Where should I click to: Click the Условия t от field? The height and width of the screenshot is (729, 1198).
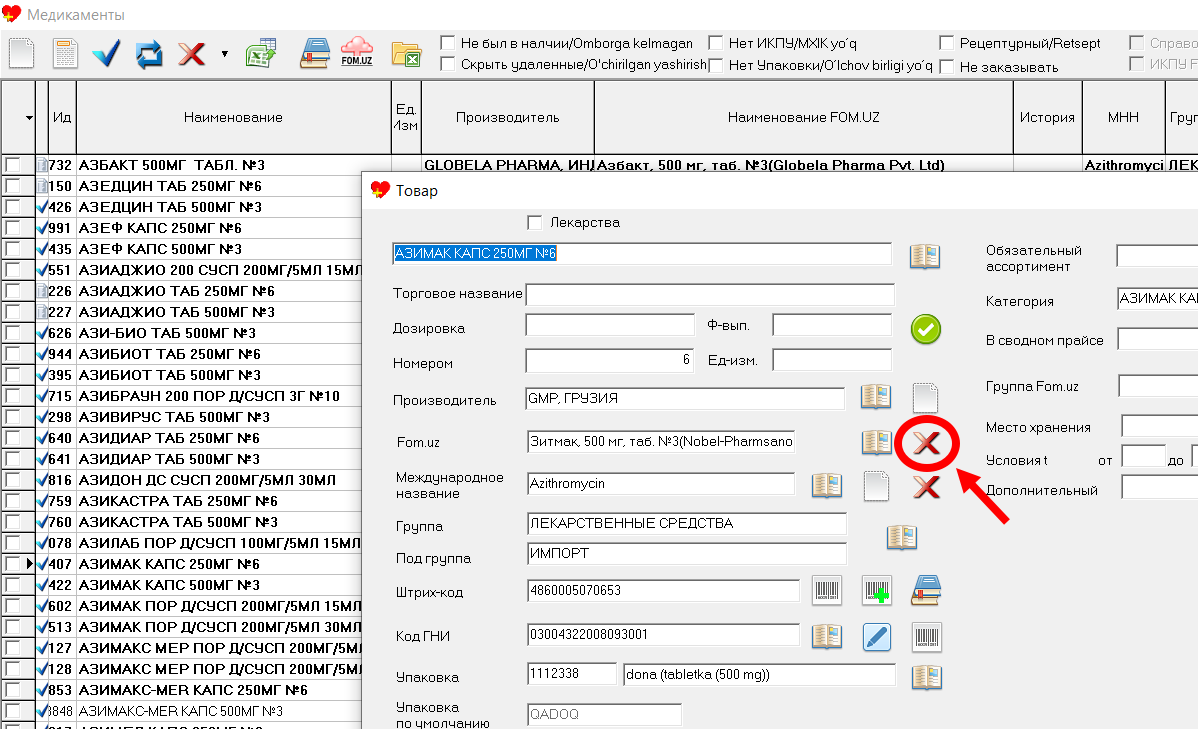pyautogui.click(x=1143, y=457)
